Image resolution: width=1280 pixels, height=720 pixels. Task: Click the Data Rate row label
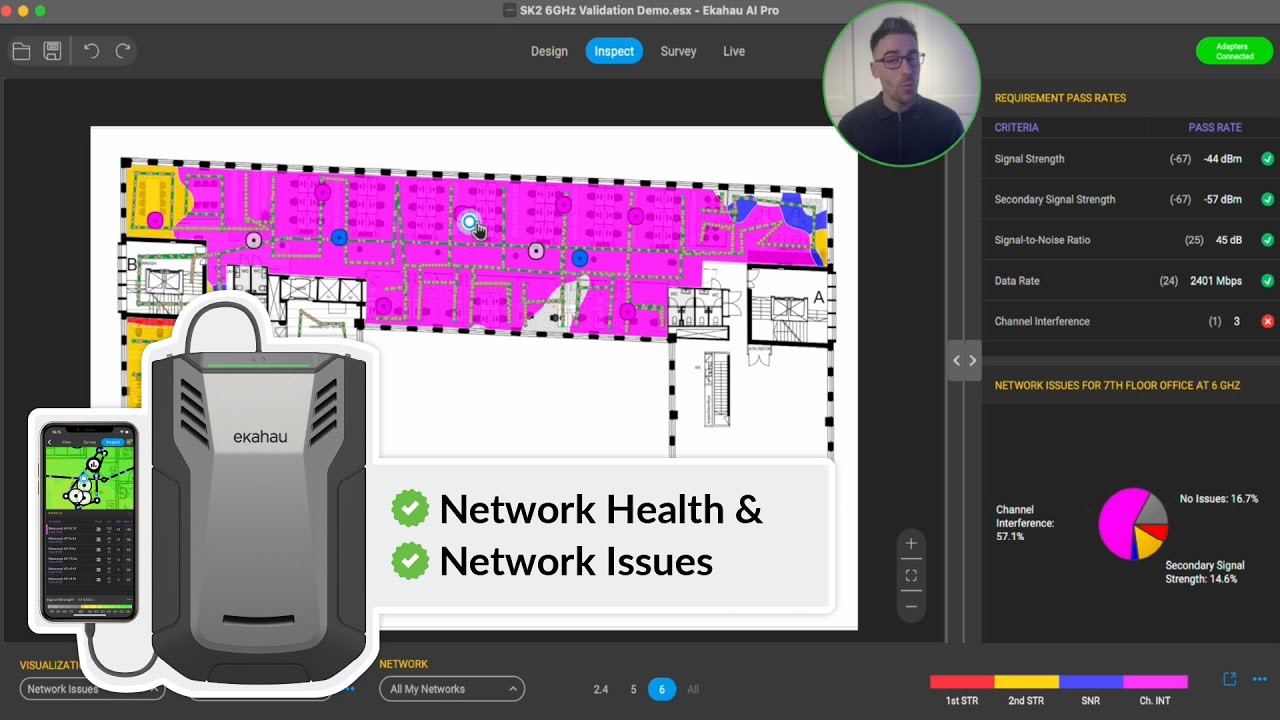[x=1017, y=281]
